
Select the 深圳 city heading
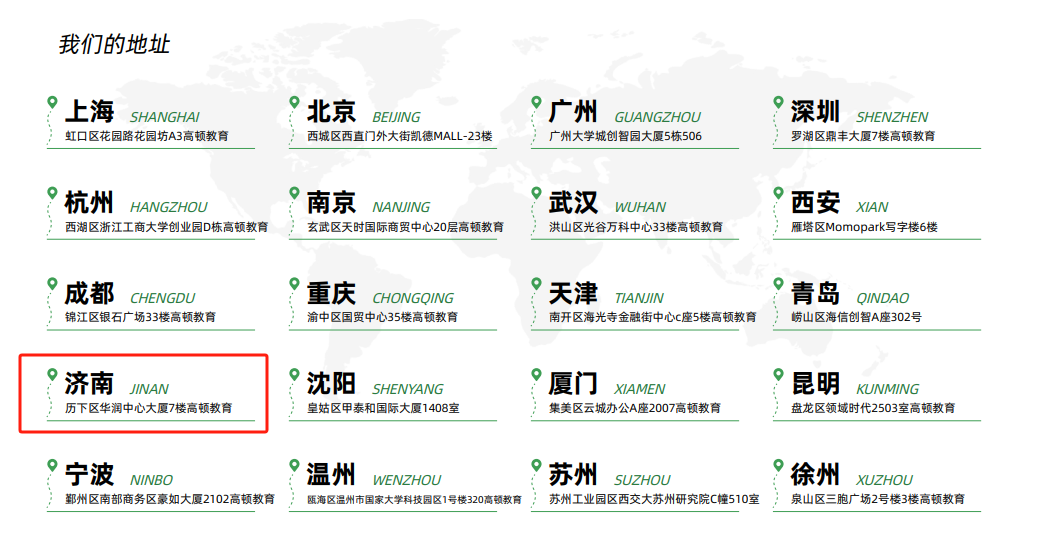coord(816,111)
